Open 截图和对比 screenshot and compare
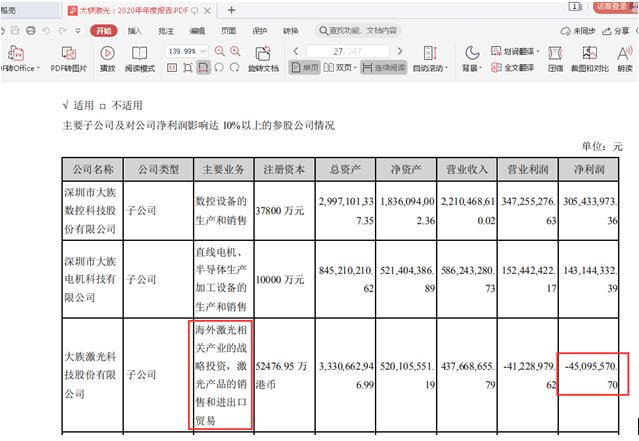The image size is (639, 441). pyautogui.click(x=590, y=59)
